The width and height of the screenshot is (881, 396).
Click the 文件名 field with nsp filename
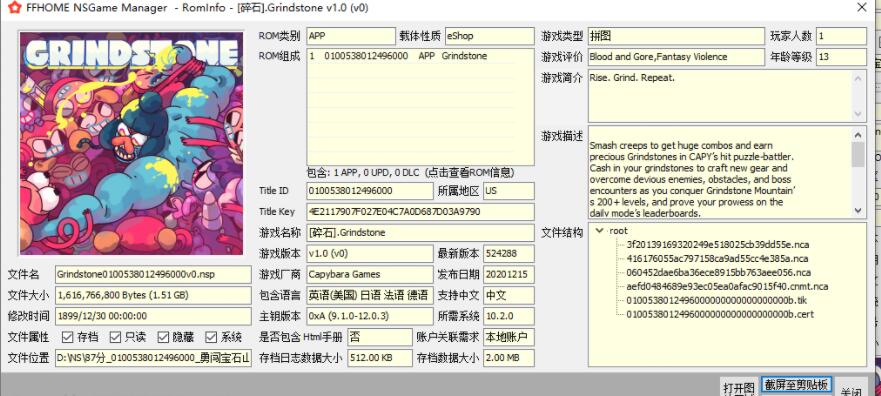pyautogui.click(x=153, y=275)
